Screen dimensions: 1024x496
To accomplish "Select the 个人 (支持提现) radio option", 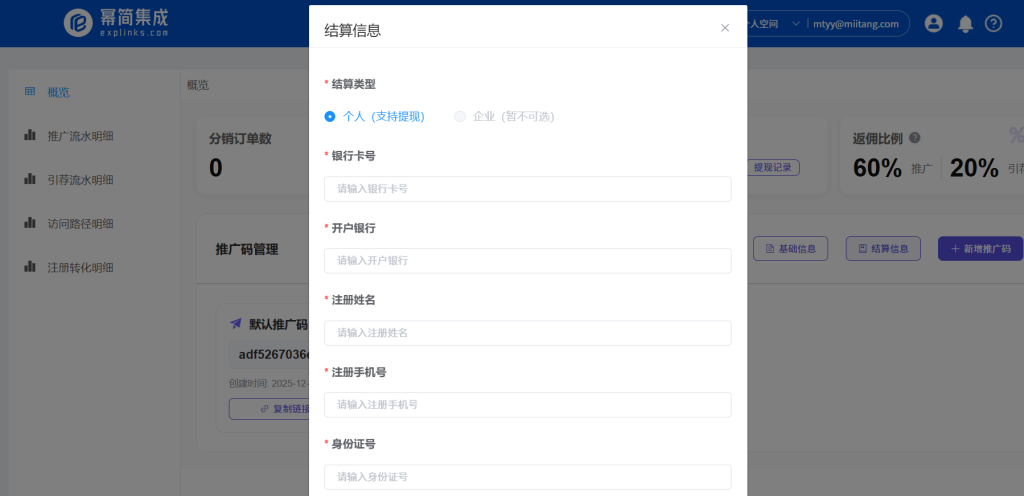I will (375, 117).
